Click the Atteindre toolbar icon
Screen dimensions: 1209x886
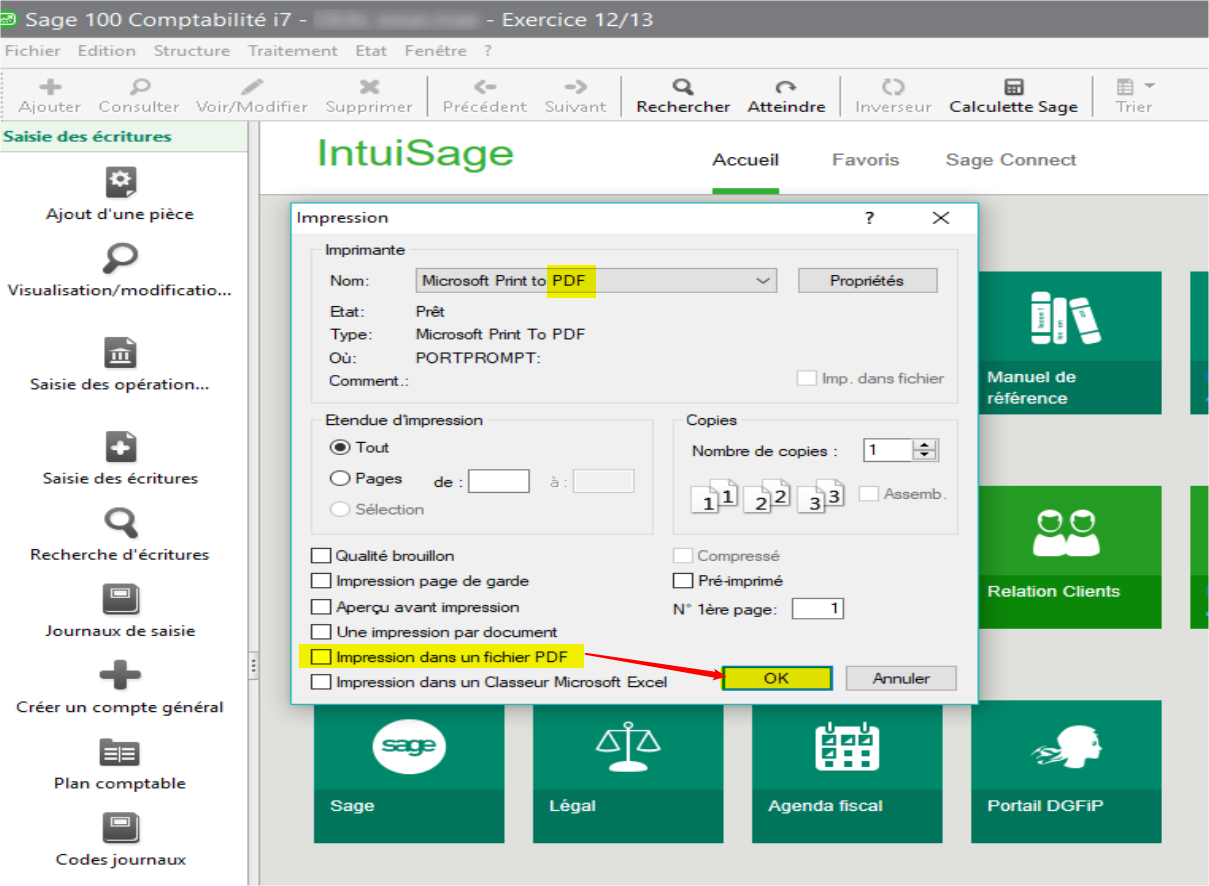tap(786, 87)
